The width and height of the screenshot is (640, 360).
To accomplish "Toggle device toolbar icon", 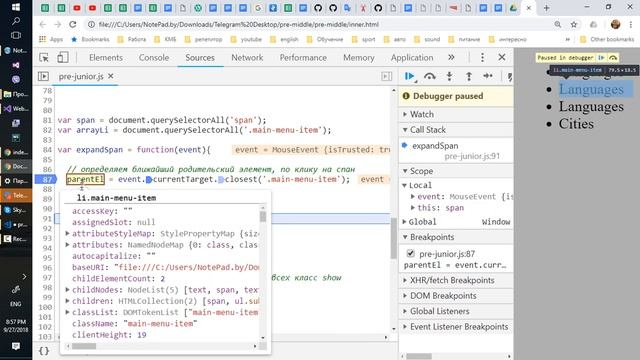I will (62, 58).
